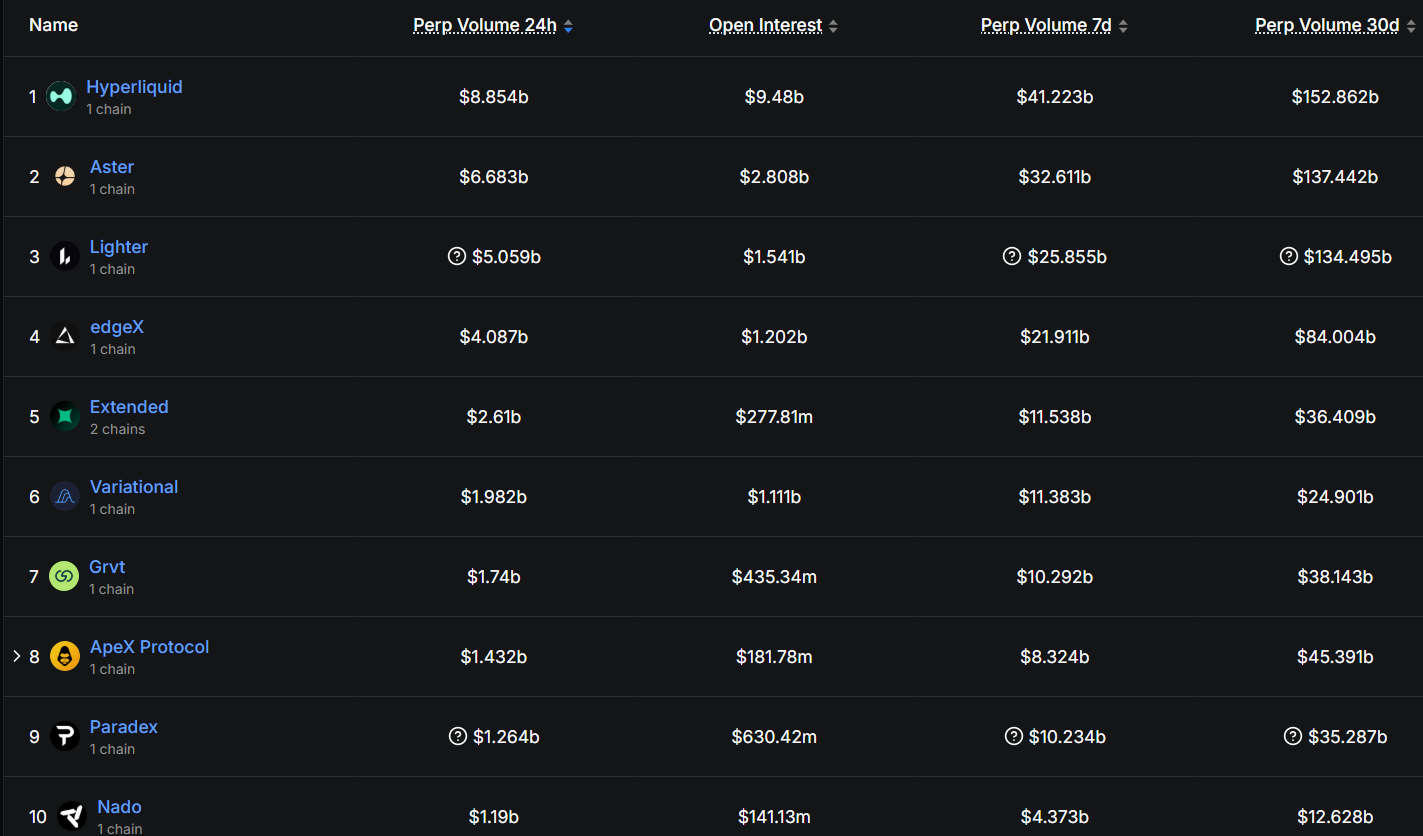Click the Grvt protocol logo icon
The height and width of the screenshot is (836, 1423).
point(64,577)
